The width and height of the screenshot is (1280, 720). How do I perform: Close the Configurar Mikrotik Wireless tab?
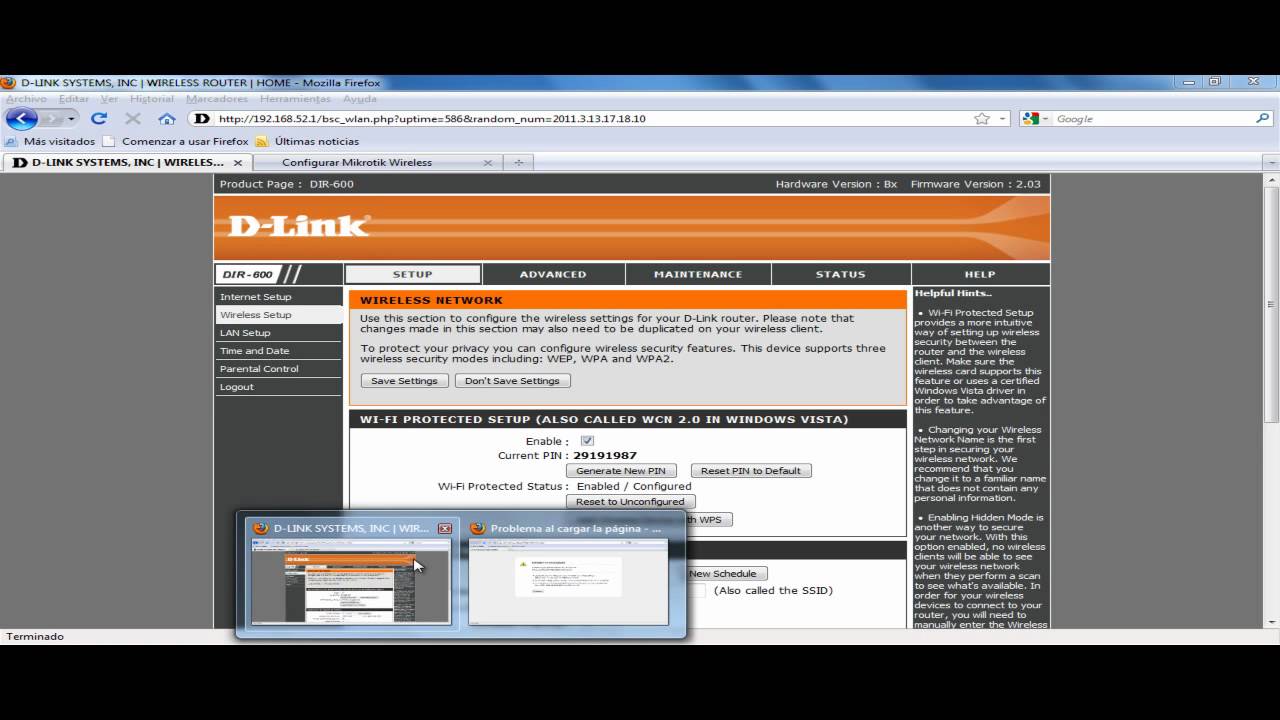[x=488, y=162]
